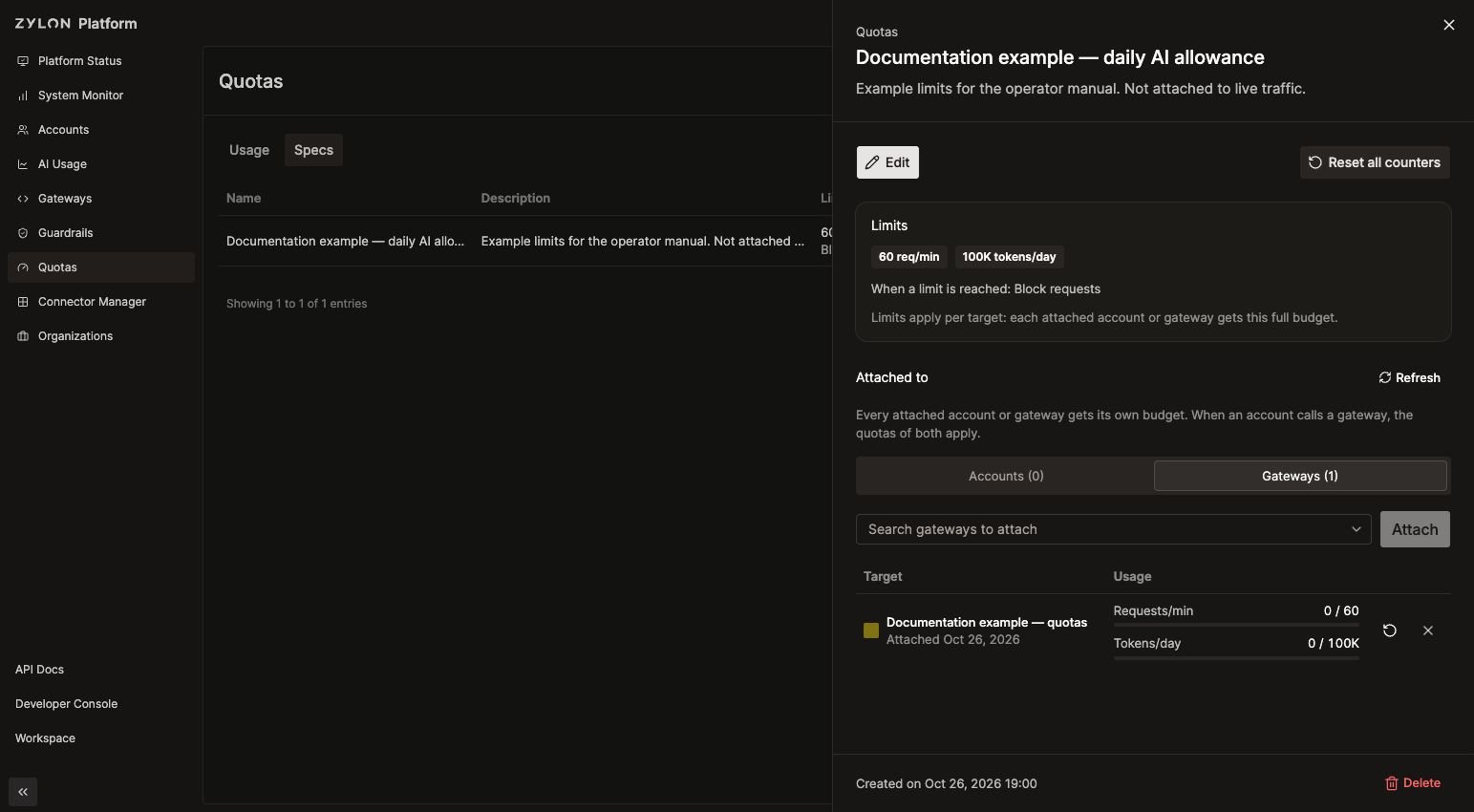Click the Zylon Platform logo
The width and height of the screenshot is (1474, 812).
[76, 23]
